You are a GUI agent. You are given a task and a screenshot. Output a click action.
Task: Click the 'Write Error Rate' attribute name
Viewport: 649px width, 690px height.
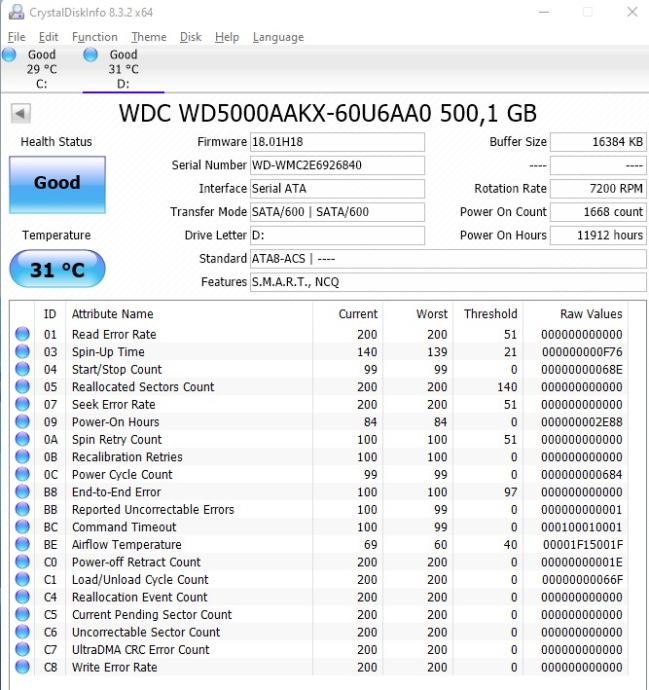(x=114, y=667)
